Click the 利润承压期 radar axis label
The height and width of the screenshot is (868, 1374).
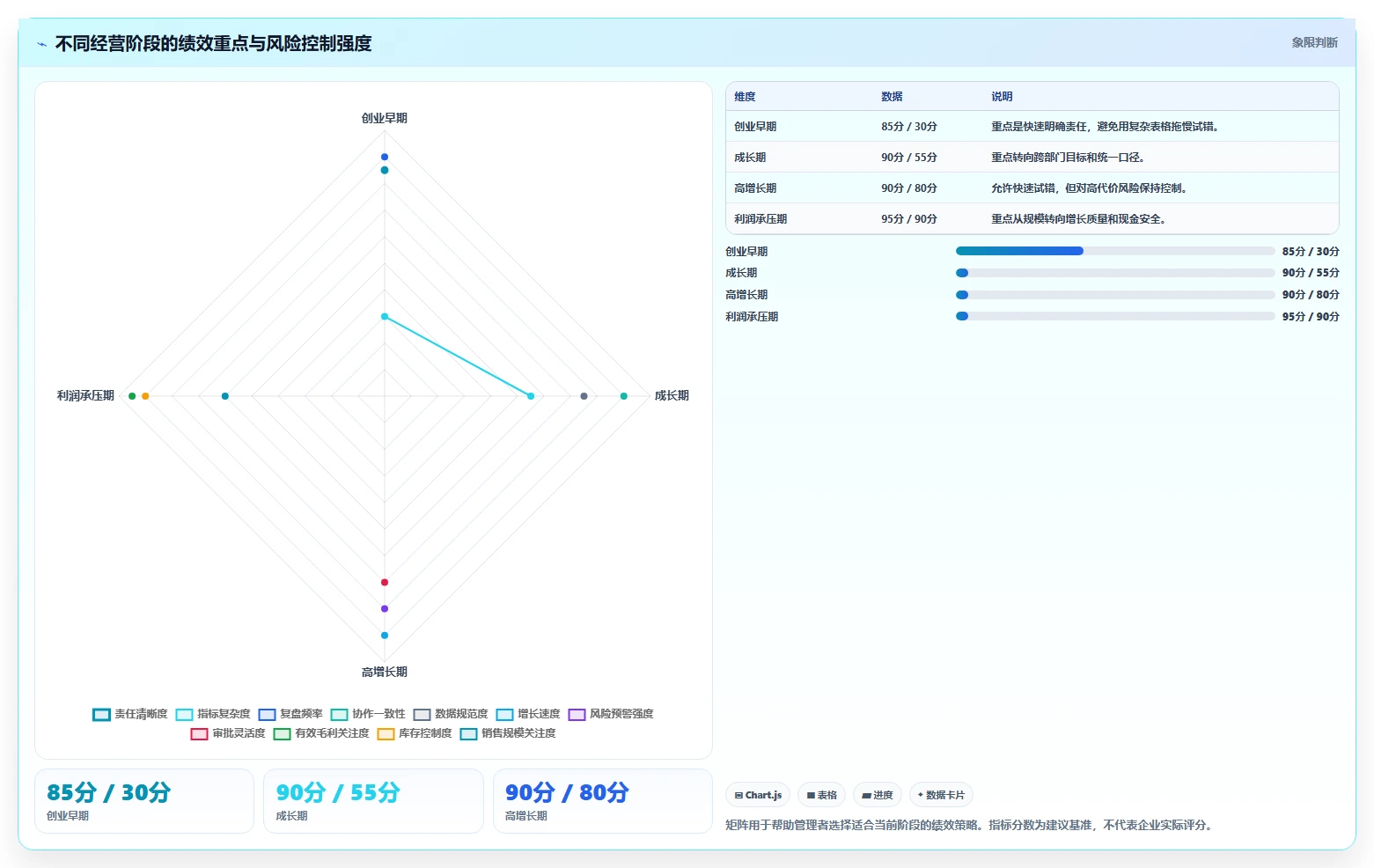tap(85, 396)
